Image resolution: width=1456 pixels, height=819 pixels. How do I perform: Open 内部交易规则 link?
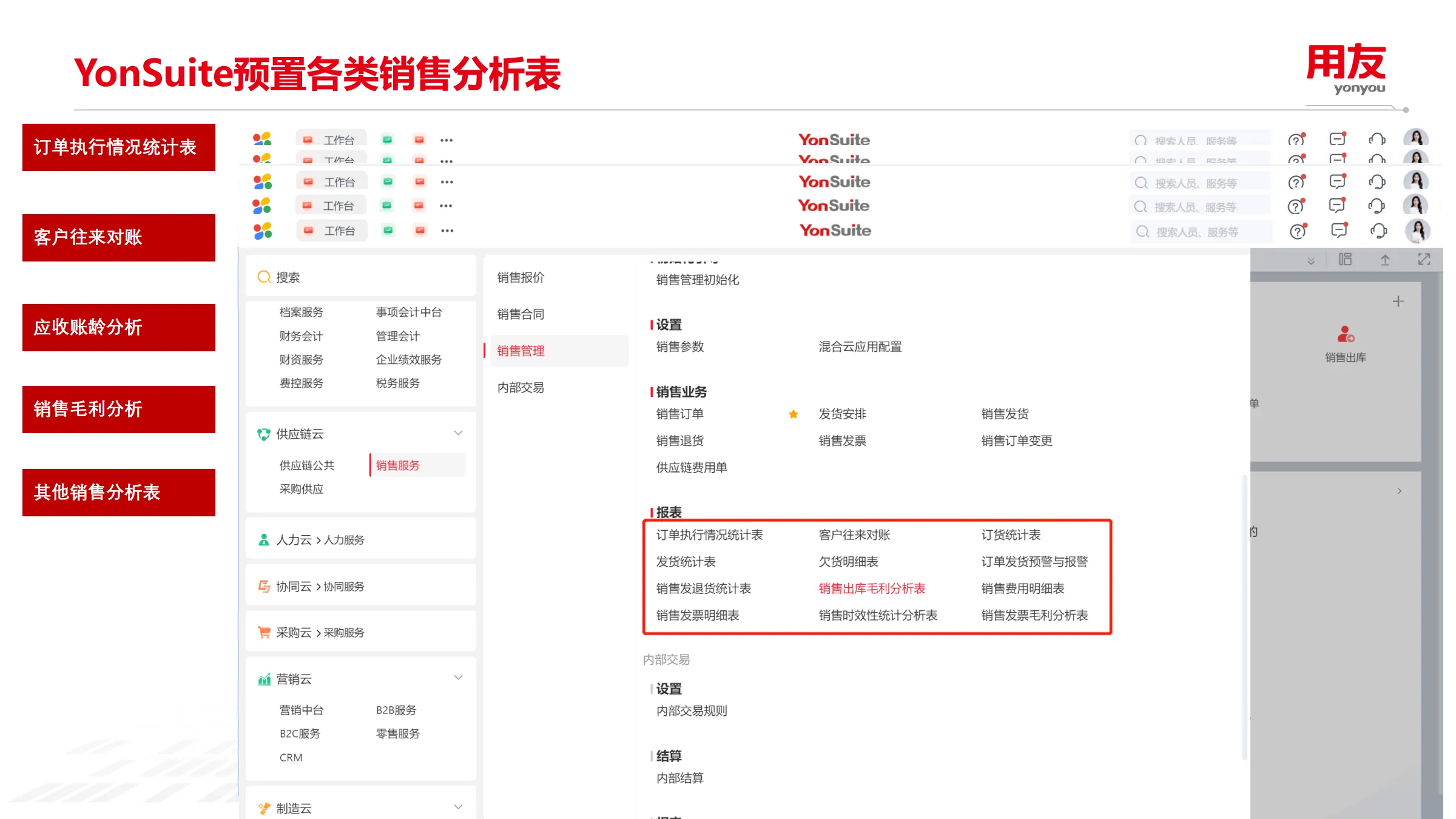692,711
